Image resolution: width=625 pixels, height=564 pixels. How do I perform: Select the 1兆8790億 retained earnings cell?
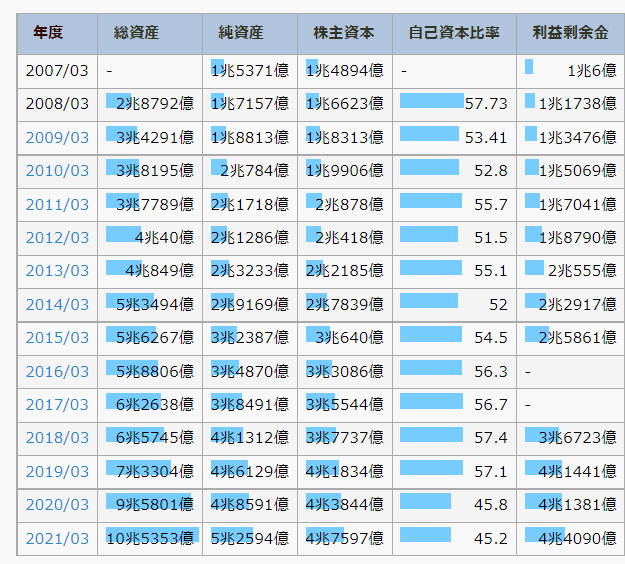(570, 238)
